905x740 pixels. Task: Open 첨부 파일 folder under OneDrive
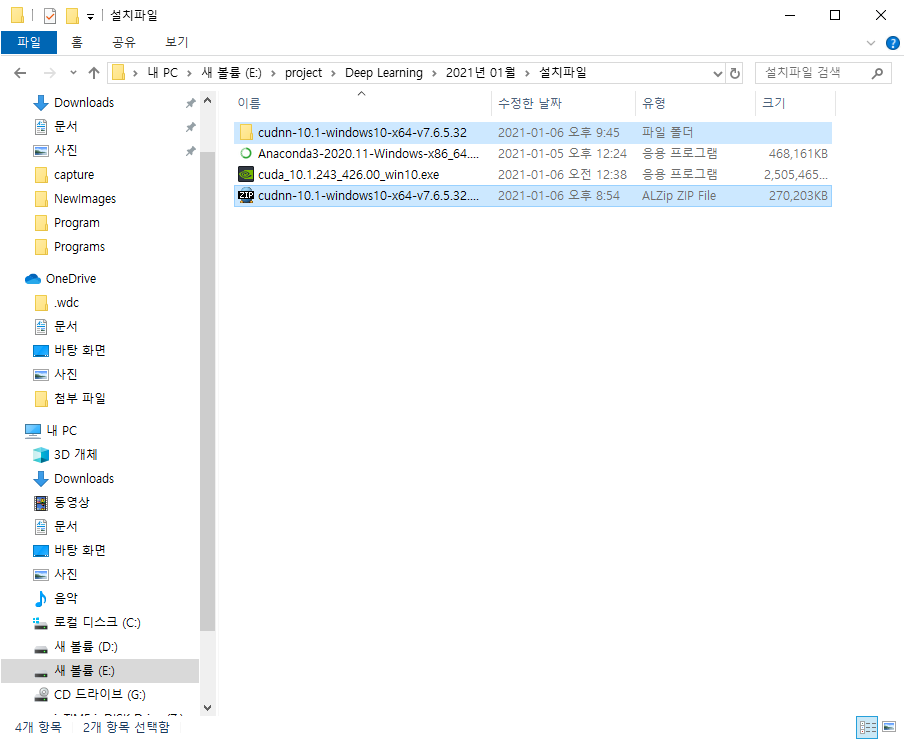point(79,399)
